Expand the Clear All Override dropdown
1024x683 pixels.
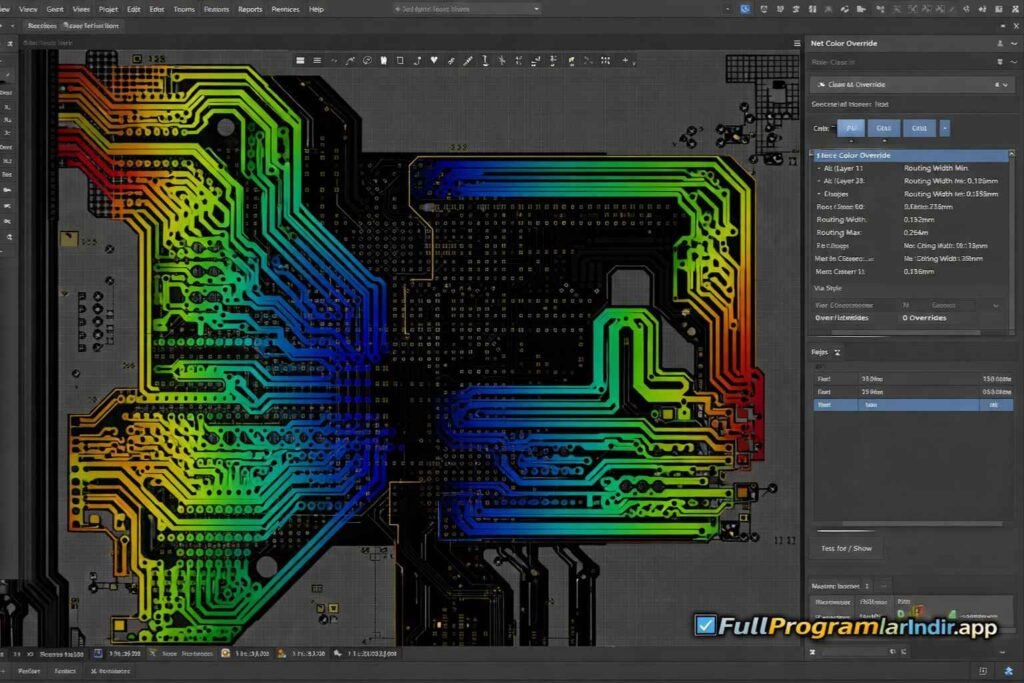coord(1005,84)
